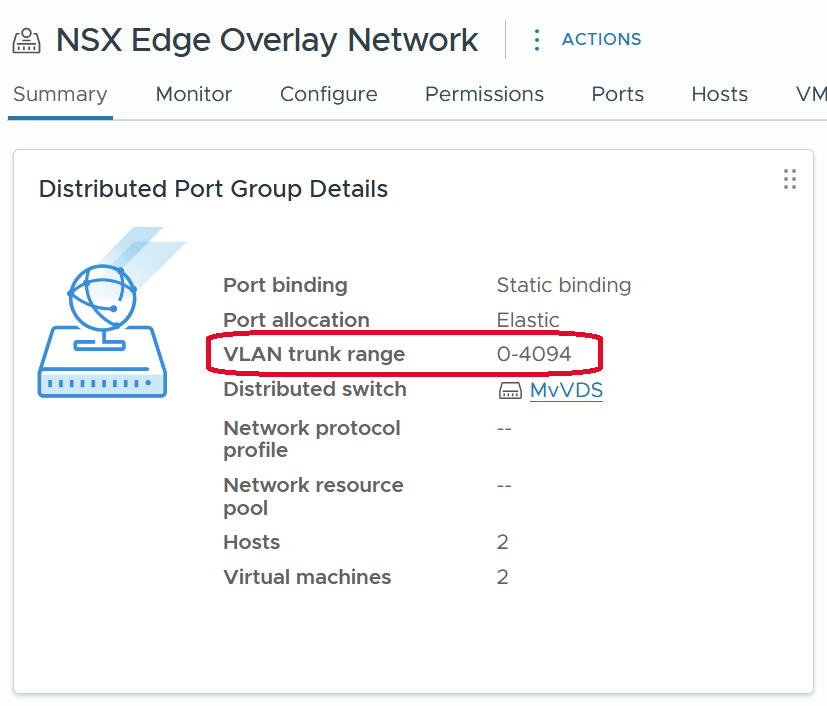Select the Summary tab
The image size is (827, 706).
[x=60, y=94]
